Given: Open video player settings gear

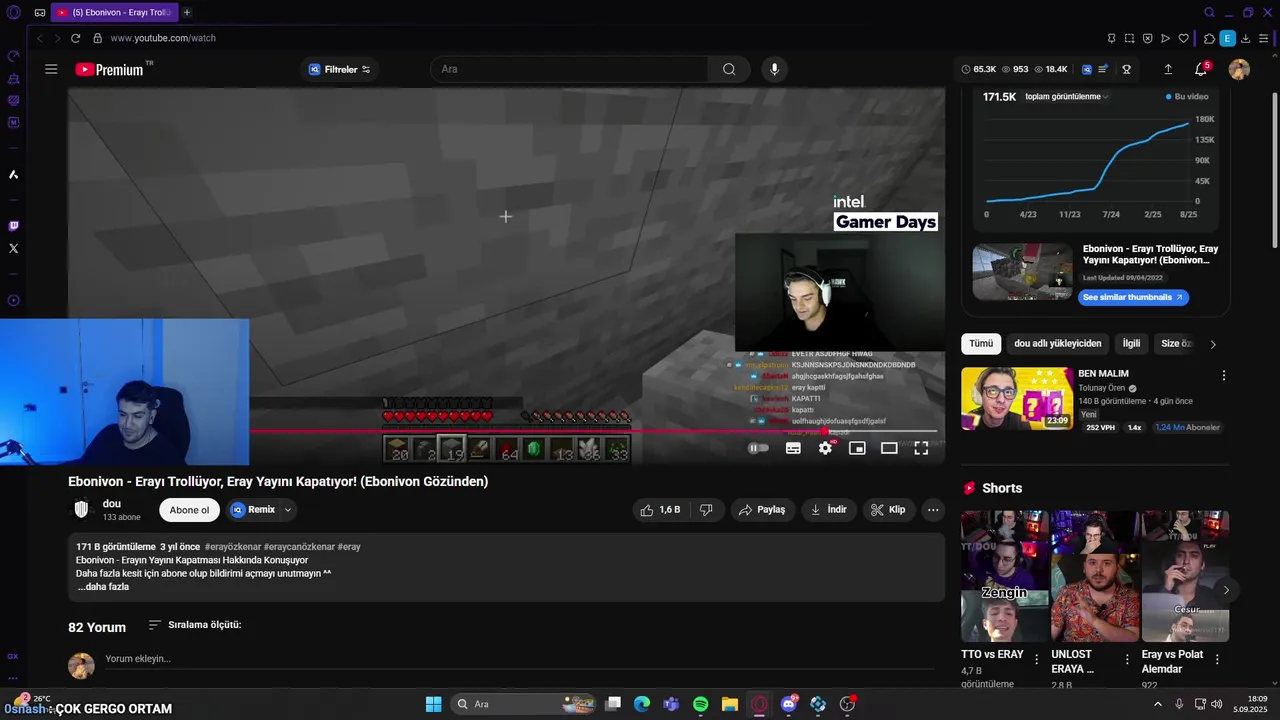Looking at the screenshot, I should [825, 448].
